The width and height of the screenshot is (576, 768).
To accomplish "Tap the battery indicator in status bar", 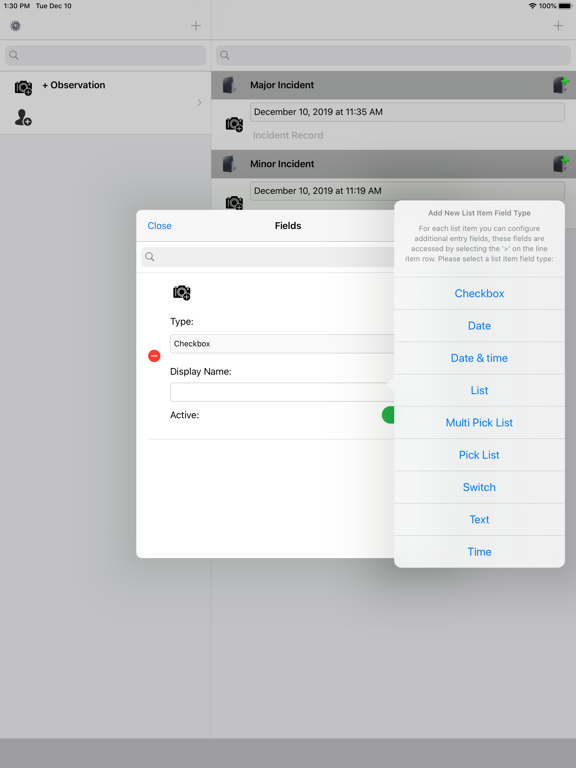I will click(565, 6).
